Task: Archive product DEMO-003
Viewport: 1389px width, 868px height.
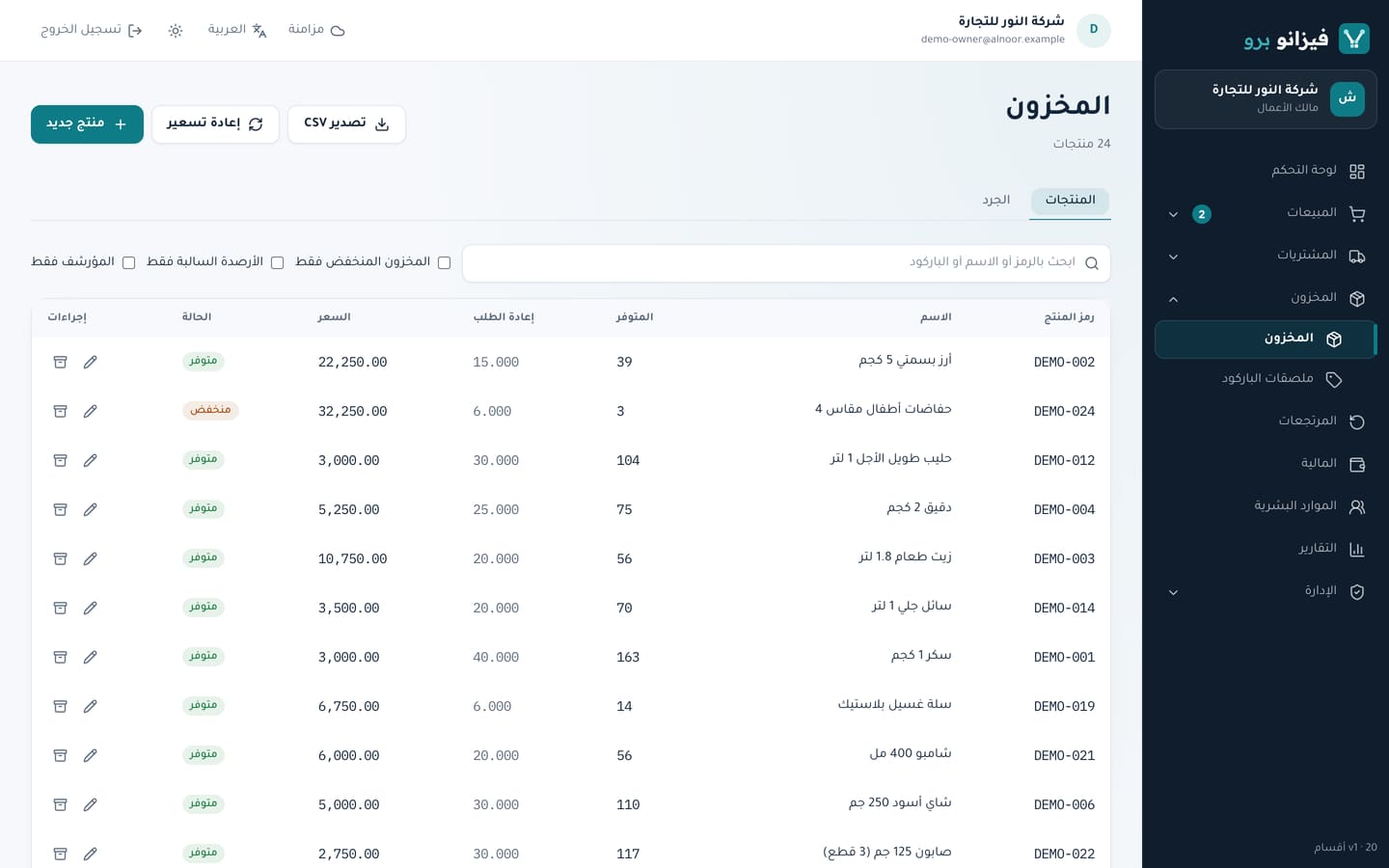Action: (60, 558)
